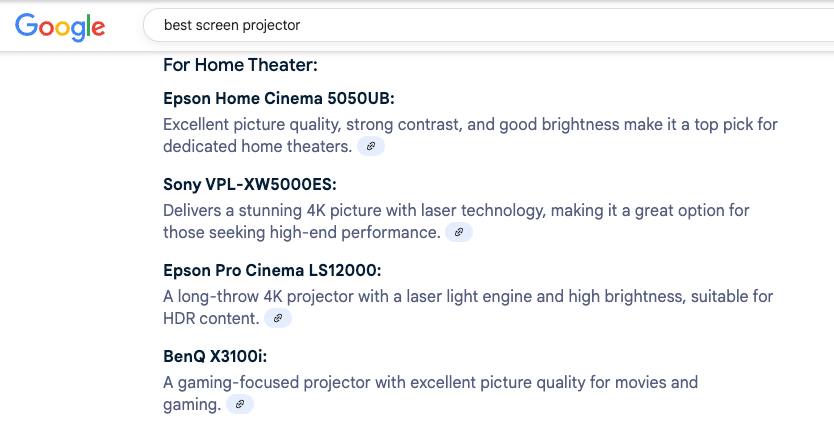This screenshot has height=430, width=834.
Task: Select the 'Sony VPL-XW5000ES:' title
Action: coord(249,185)
